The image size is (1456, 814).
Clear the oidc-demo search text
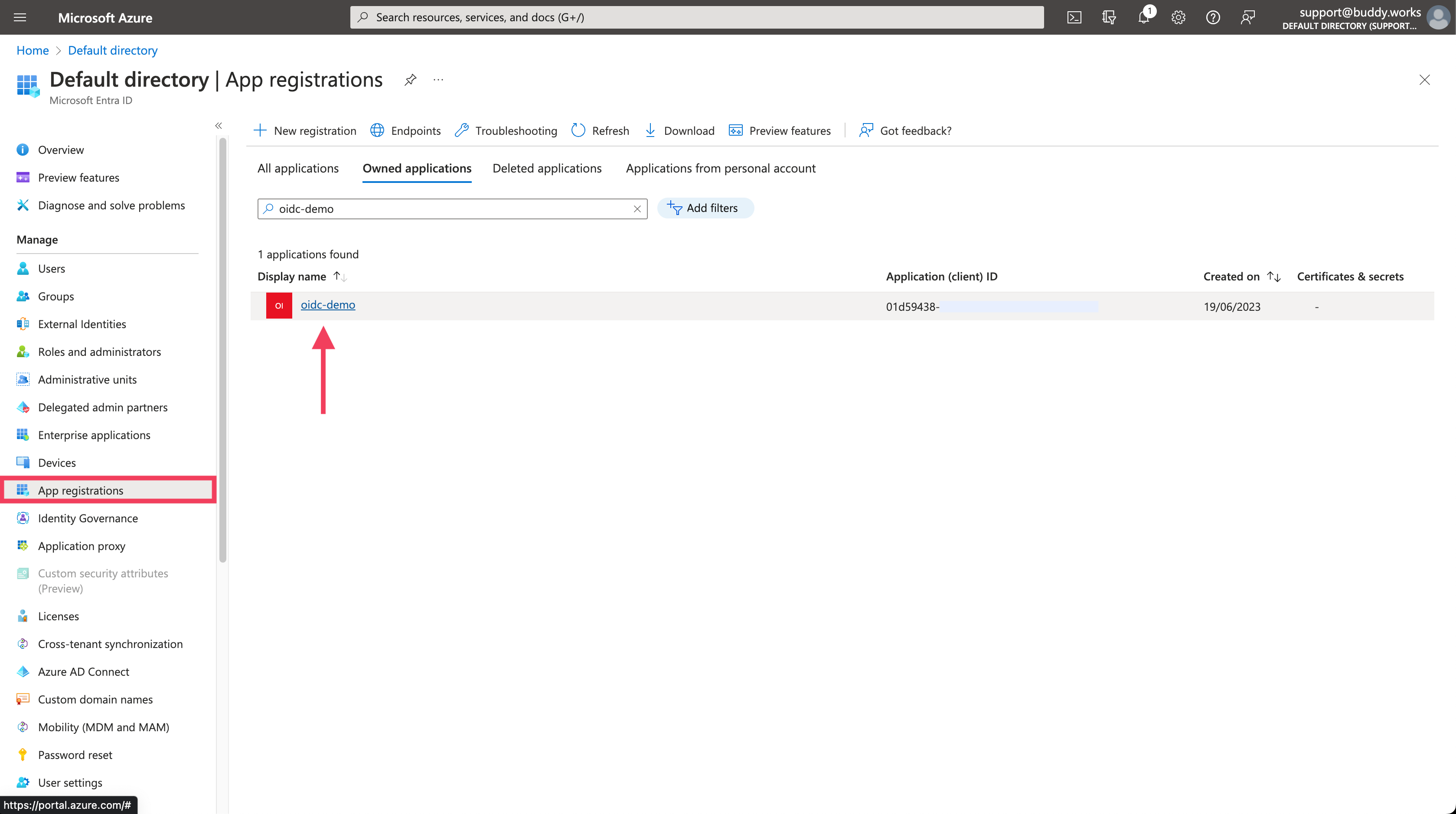pos(637,208)
